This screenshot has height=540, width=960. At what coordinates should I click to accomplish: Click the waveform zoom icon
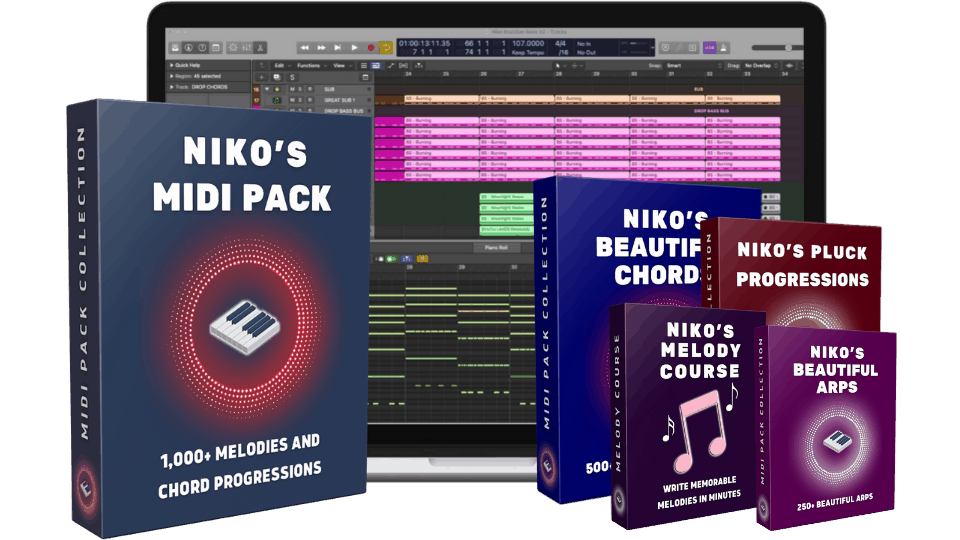789,66
